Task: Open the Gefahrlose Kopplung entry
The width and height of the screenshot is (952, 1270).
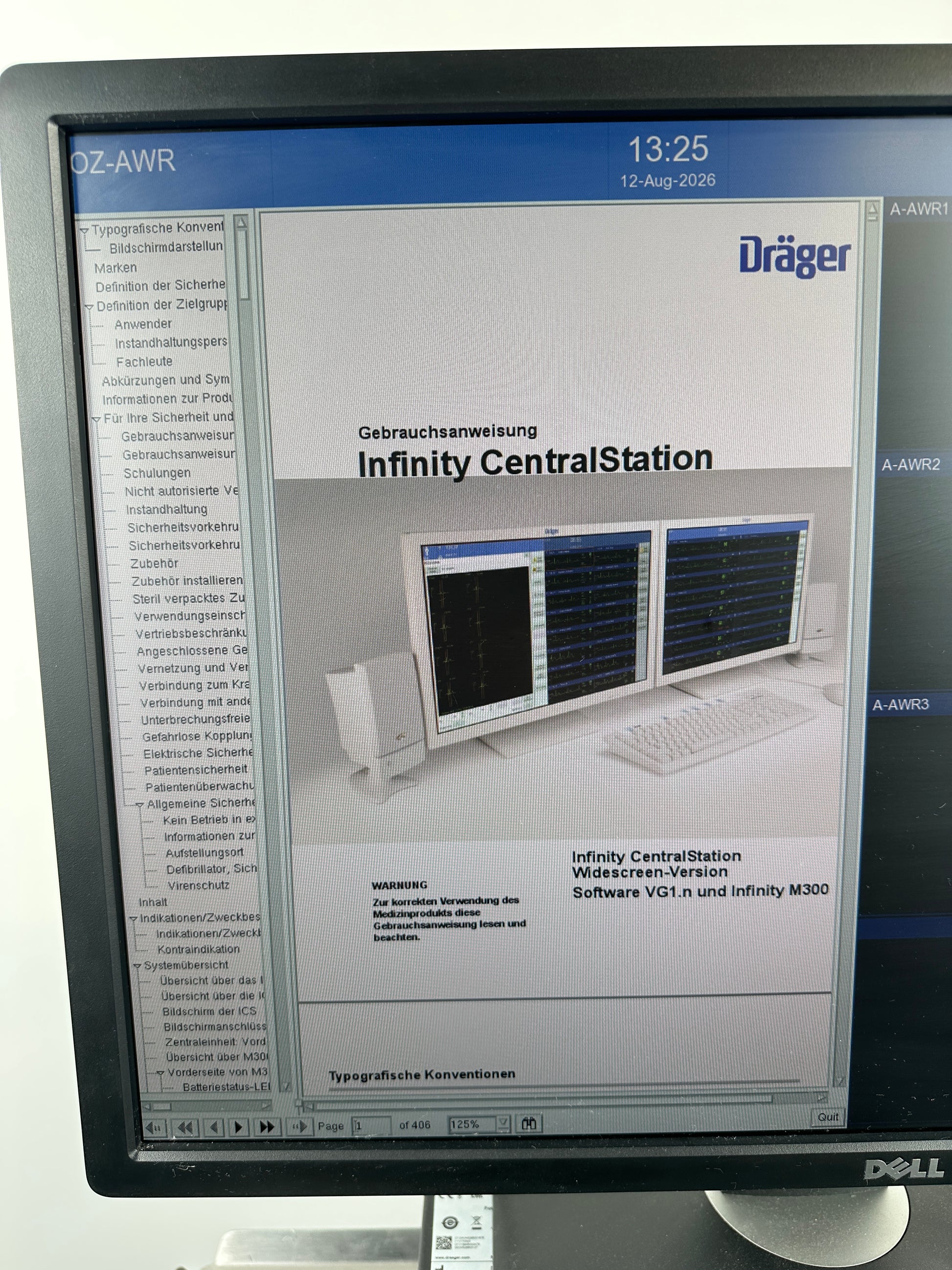Action: tap(198, 737)
